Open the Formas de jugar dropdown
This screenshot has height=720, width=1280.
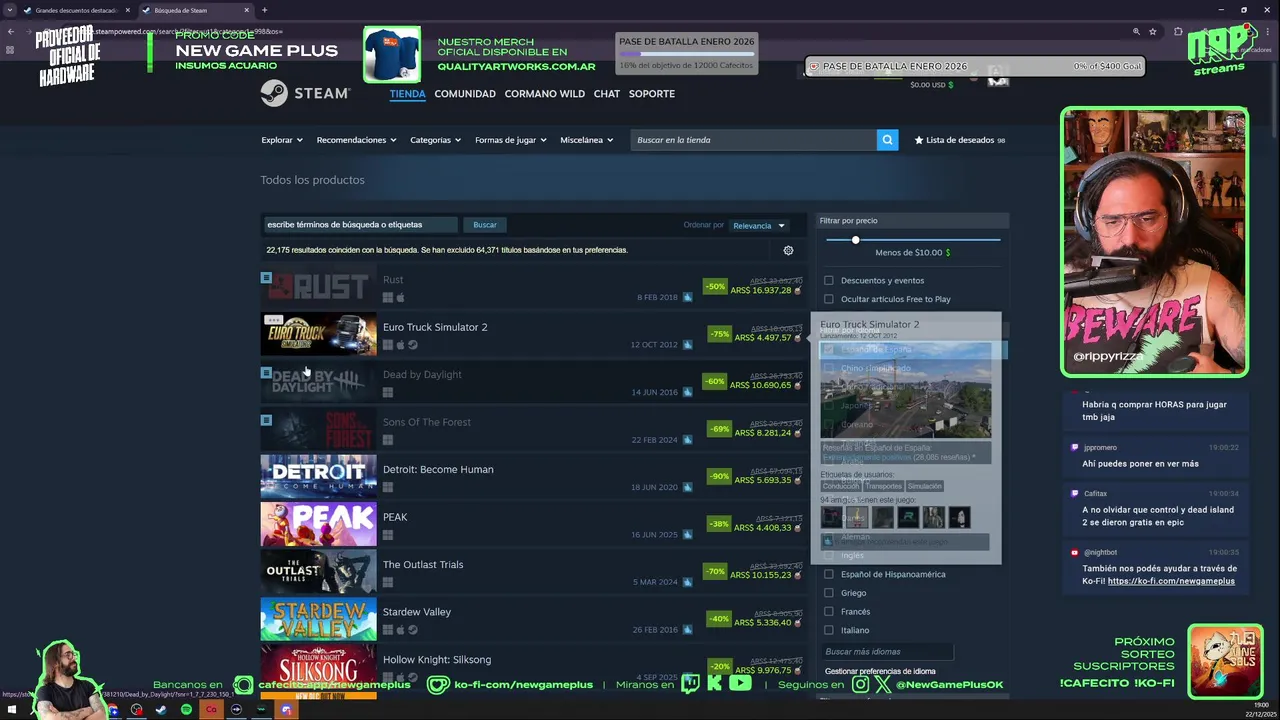tap(510, 140)
